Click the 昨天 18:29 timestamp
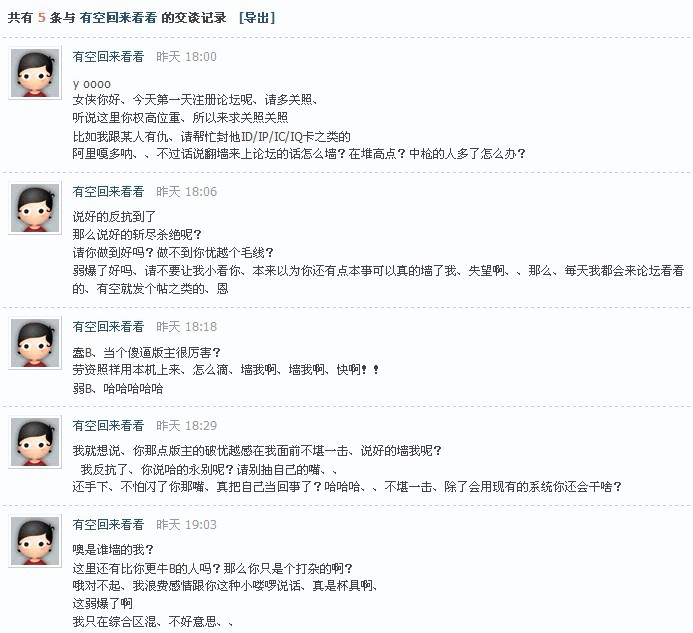This screenshot has height=633, width=693. pos(186,425)
